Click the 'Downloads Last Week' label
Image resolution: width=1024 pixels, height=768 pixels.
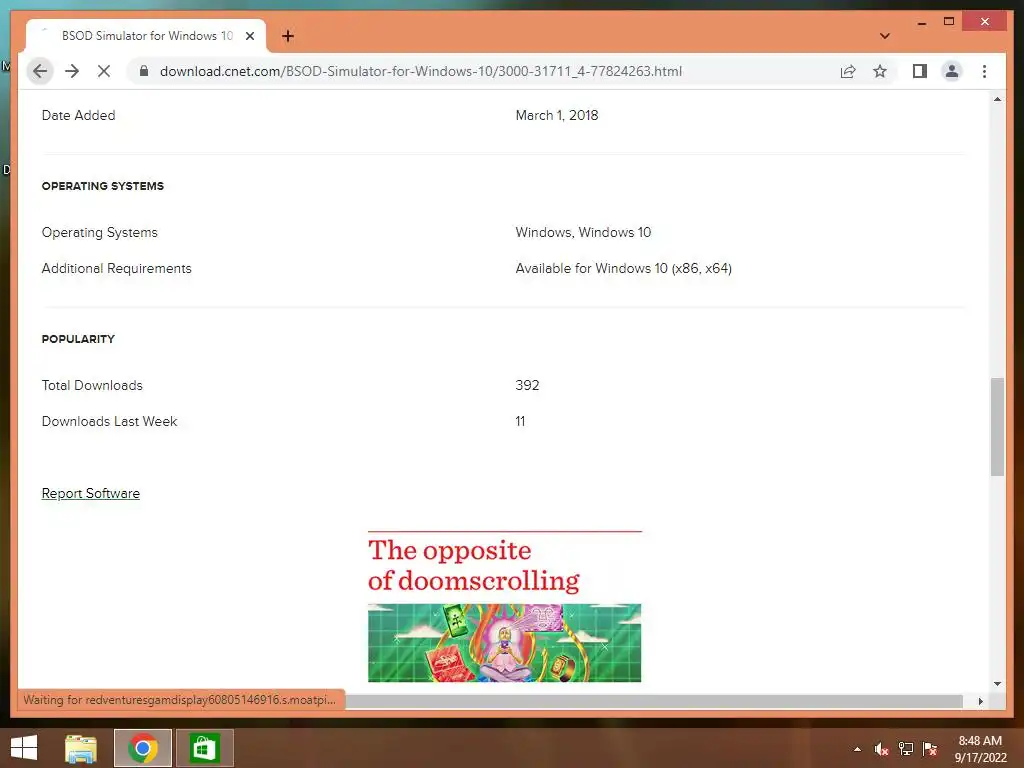pos(109,421)
